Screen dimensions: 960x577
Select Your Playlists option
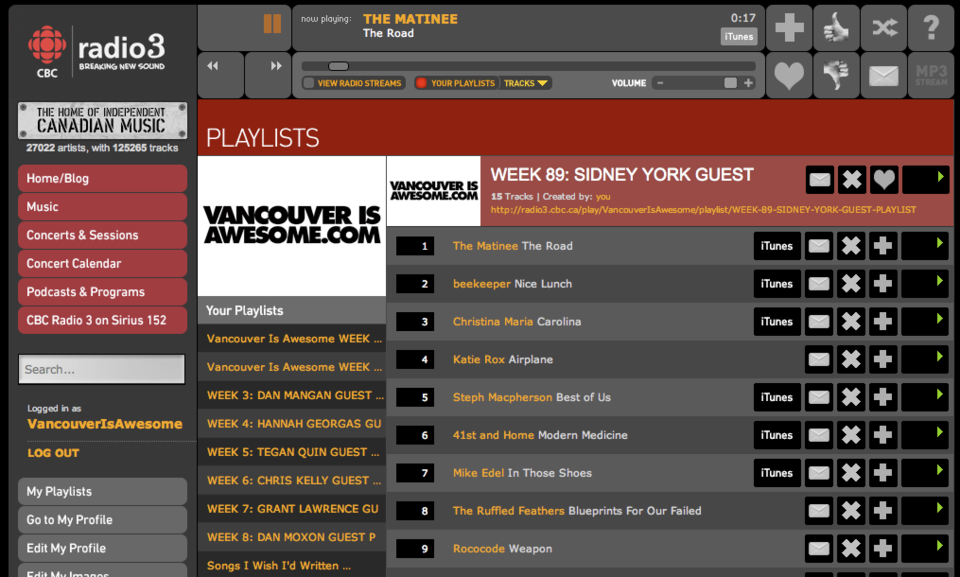tap(456, 83)
